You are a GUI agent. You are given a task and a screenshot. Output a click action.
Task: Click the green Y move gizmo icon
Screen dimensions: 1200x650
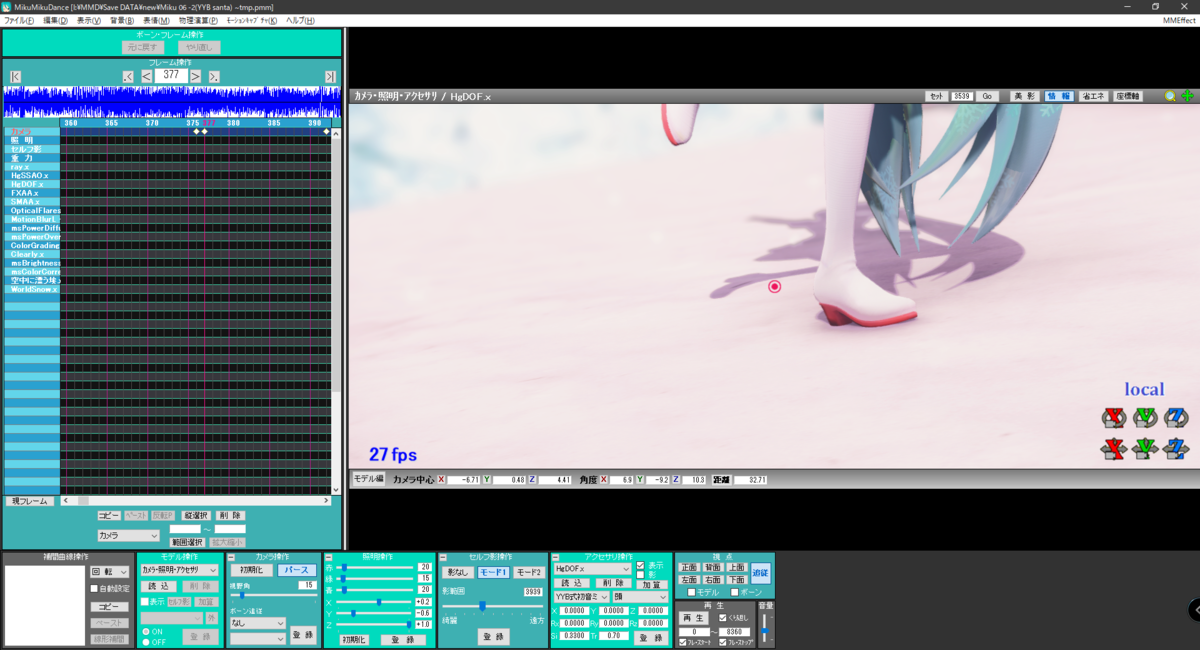[1145, 449]
